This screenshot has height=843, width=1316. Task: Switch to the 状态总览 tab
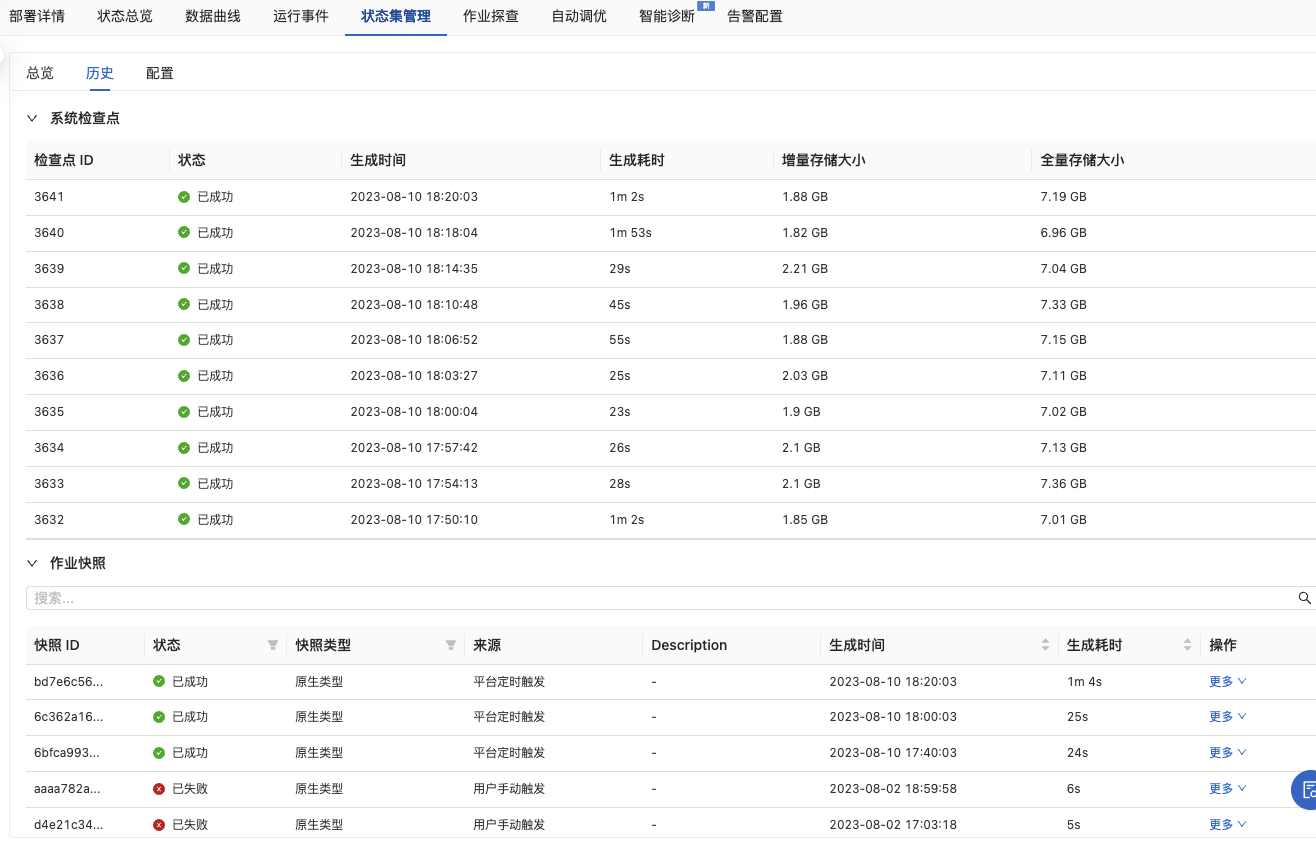coord(125,16)
